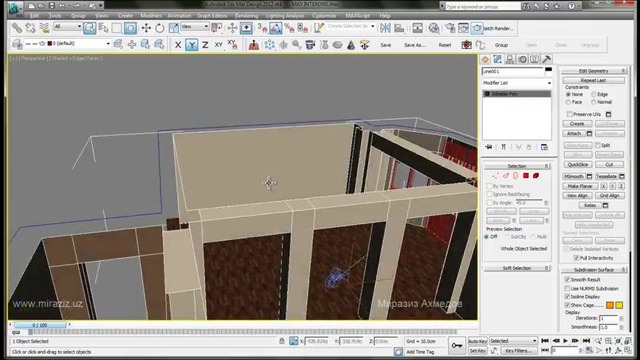Select Vertex sub-object level icon
The height and width of the screenshot is (360, 640).
pos(496,176)
